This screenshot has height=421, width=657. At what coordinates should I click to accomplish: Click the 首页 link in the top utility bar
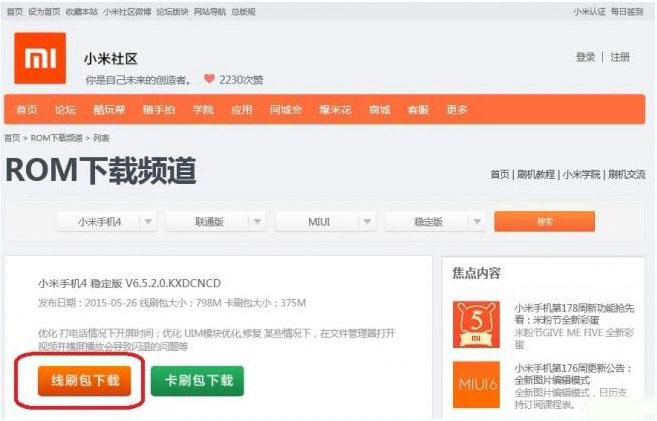coord(15,12)
